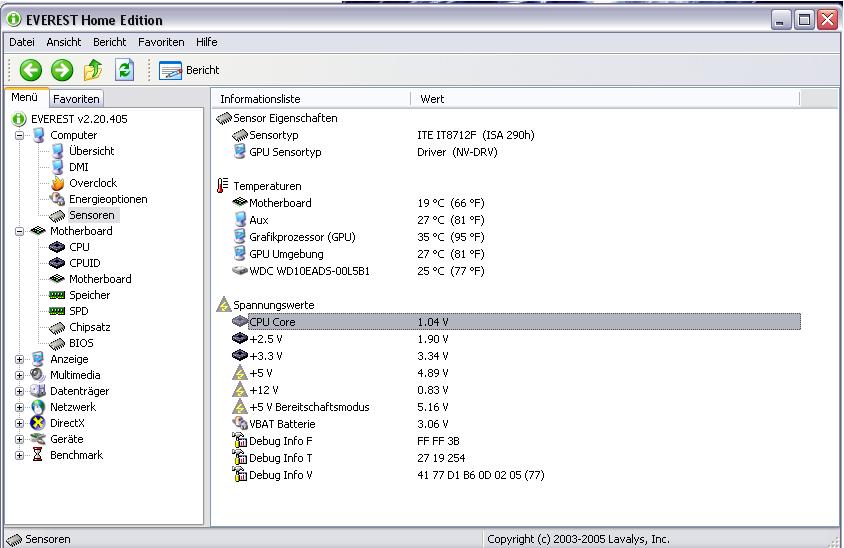Open the Datei menu

click(22, 42)
